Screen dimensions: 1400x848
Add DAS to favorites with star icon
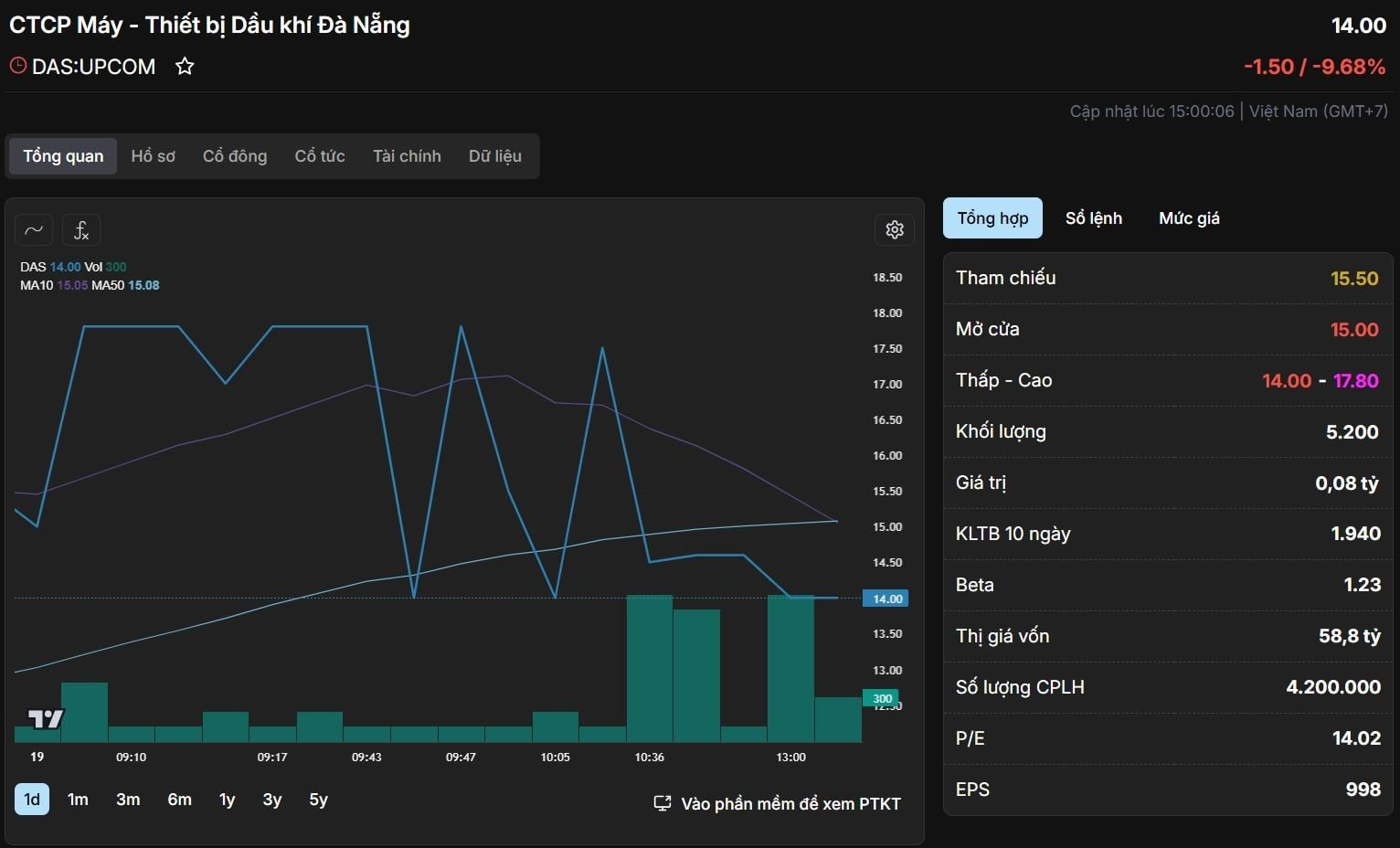tap(185, 67)
